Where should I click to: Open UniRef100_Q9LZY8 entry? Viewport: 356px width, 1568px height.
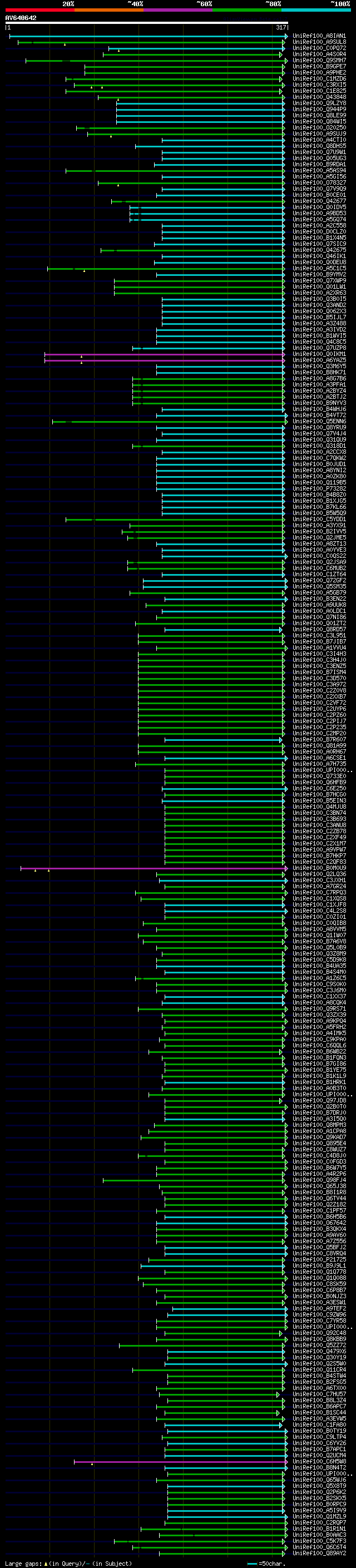(319, 103)
